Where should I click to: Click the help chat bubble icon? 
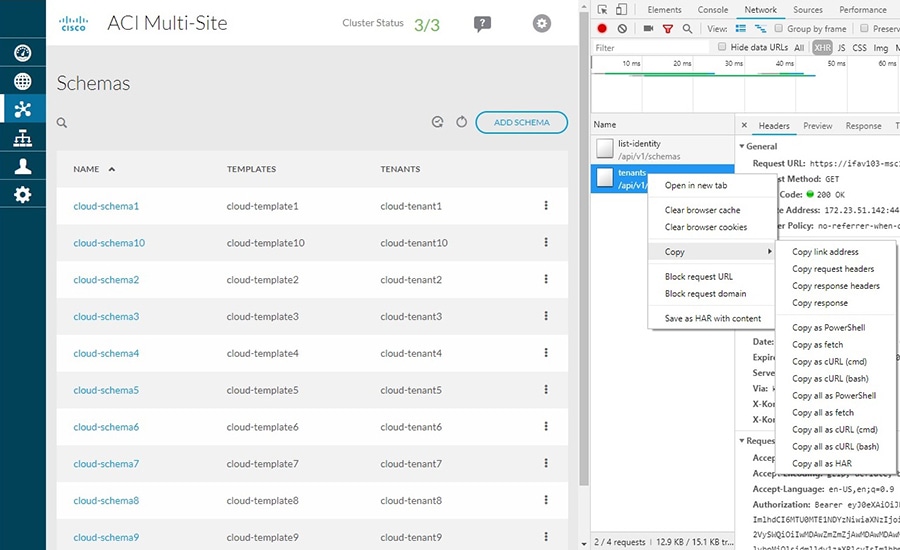pyautogui.click(x=482, y=24)
